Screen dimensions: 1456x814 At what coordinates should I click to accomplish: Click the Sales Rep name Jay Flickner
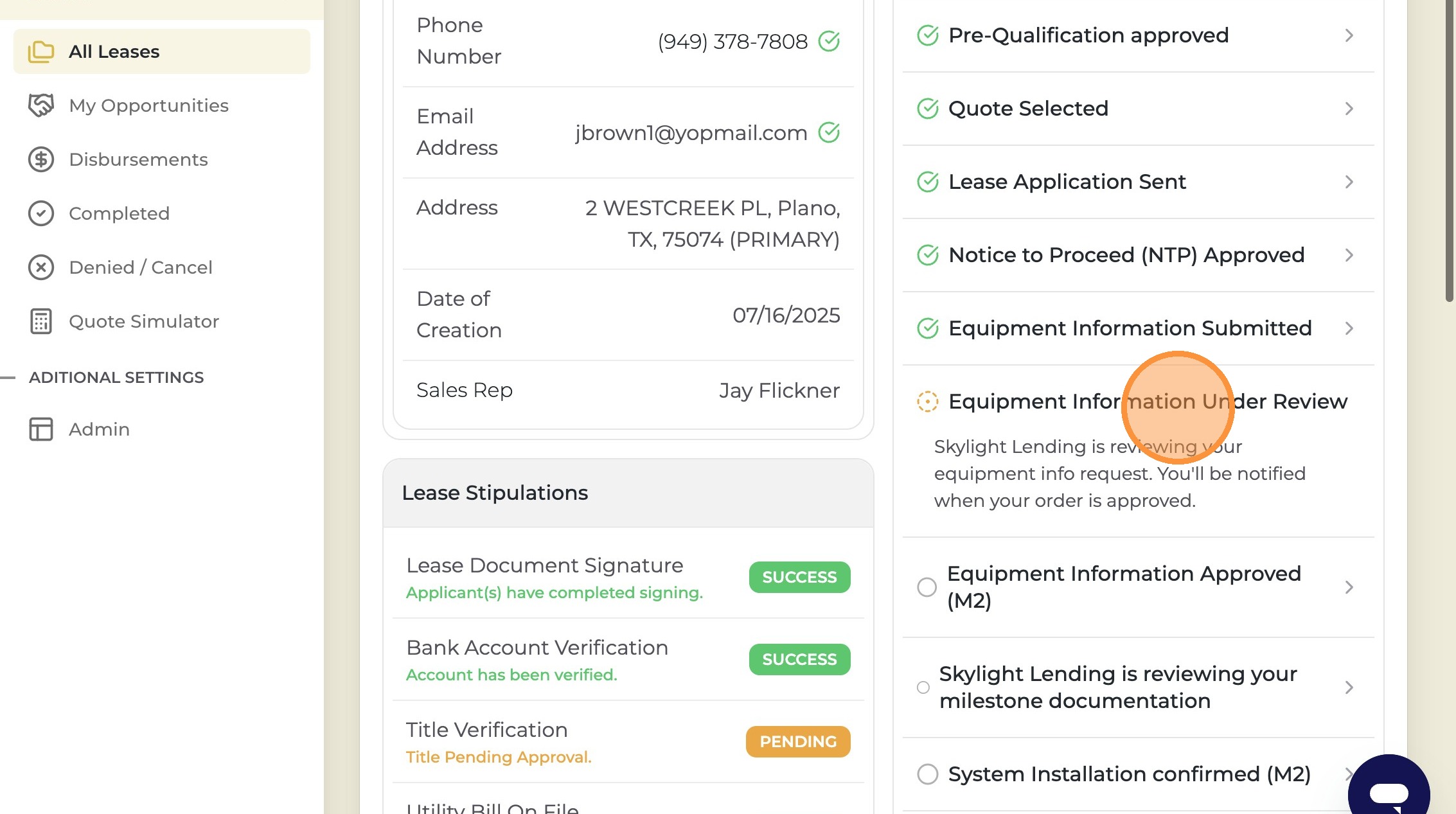pyautogui.click(x=779, y=391)
